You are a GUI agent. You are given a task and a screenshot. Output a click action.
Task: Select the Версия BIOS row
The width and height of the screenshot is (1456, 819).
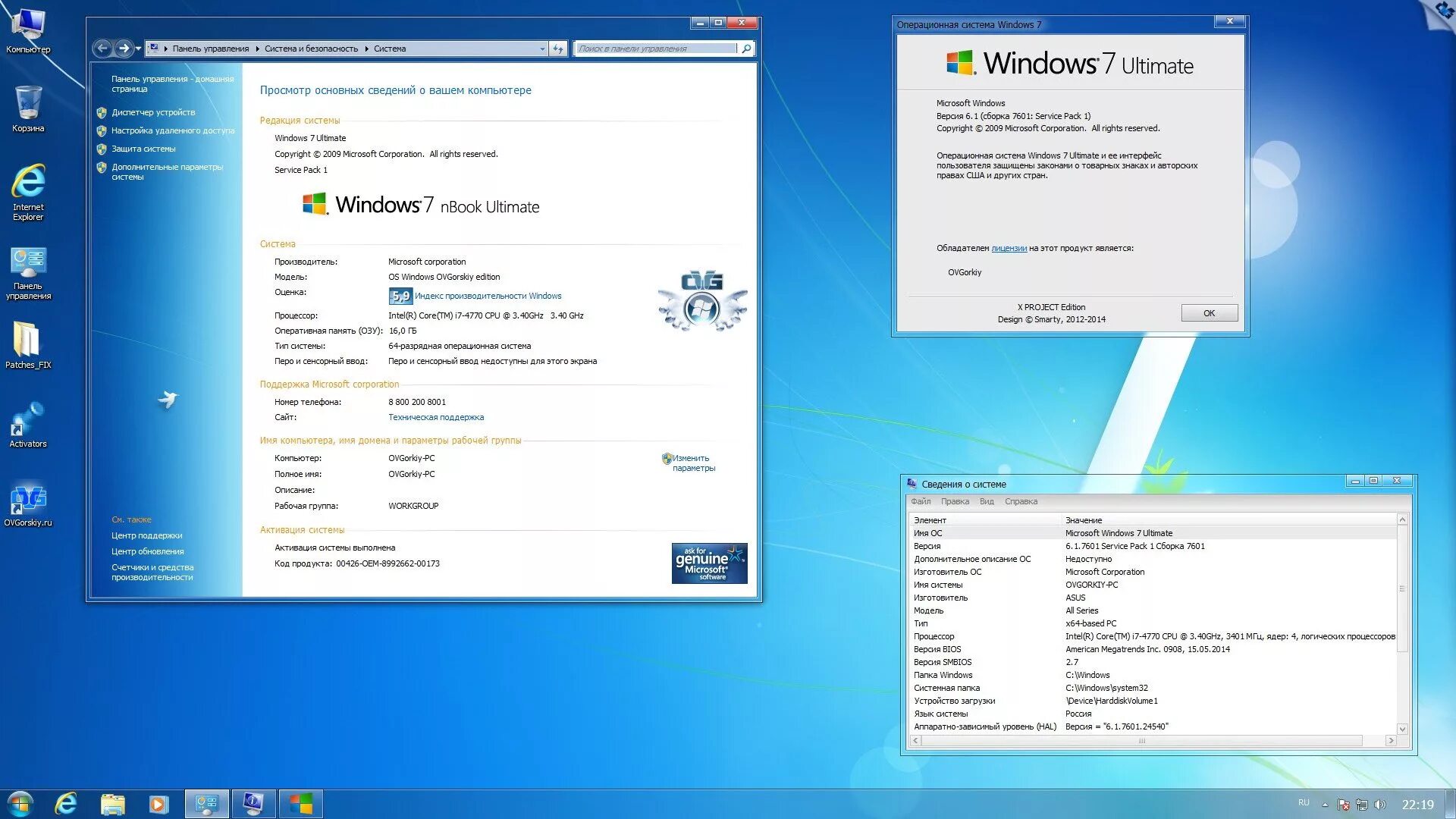coord(1153,649)
